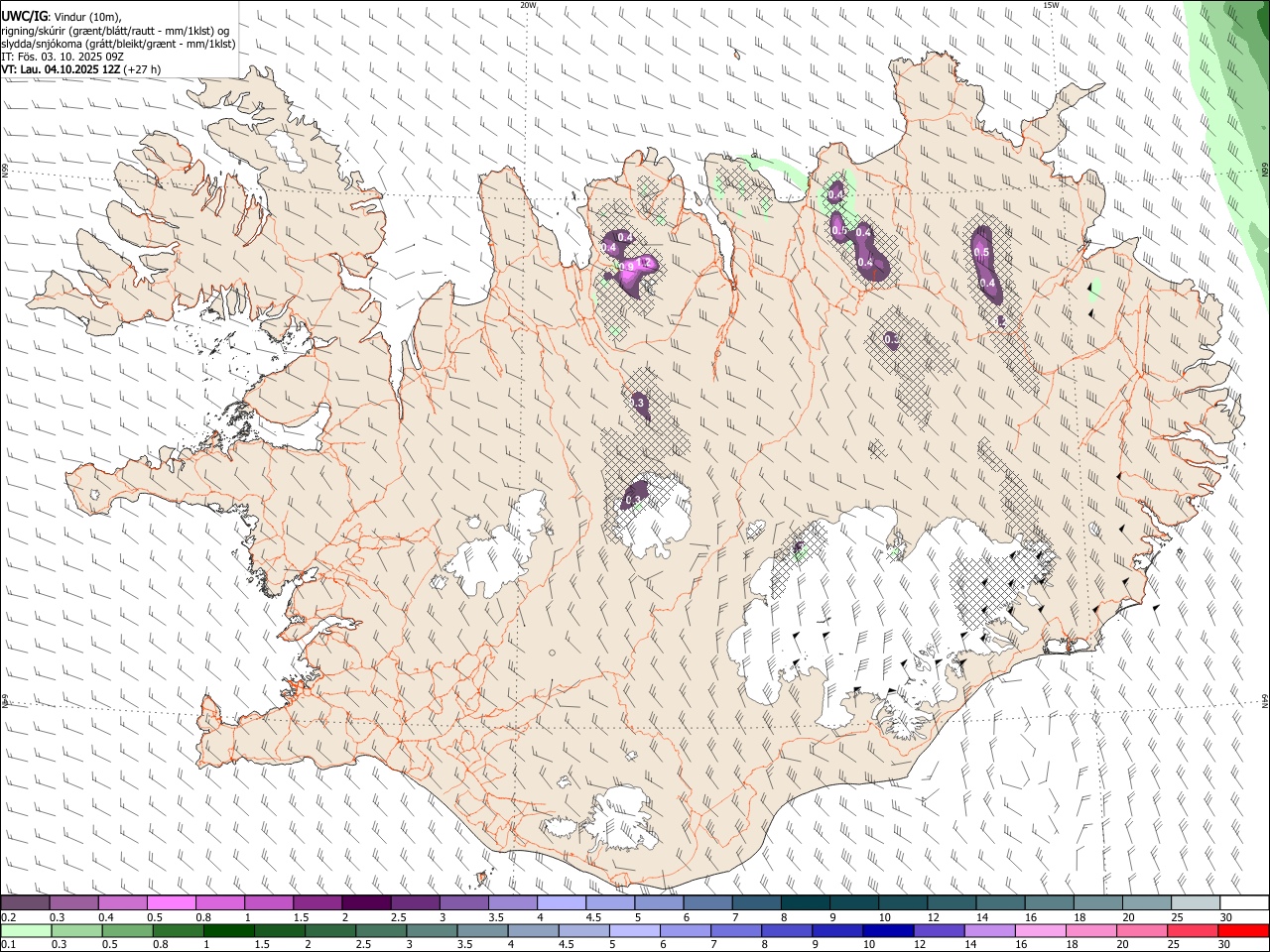This screenshot has height=952, width=1270.
Task: Select upper legend swatch between 0.5 and 0.8
Action: 171,902
